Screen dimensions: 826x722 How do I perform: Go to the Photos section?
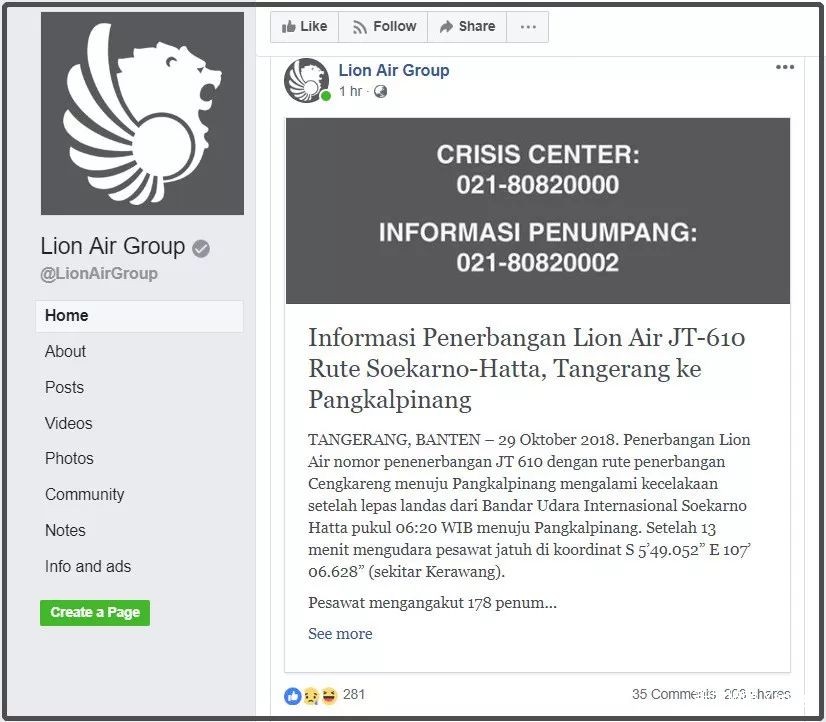[69, 458]
